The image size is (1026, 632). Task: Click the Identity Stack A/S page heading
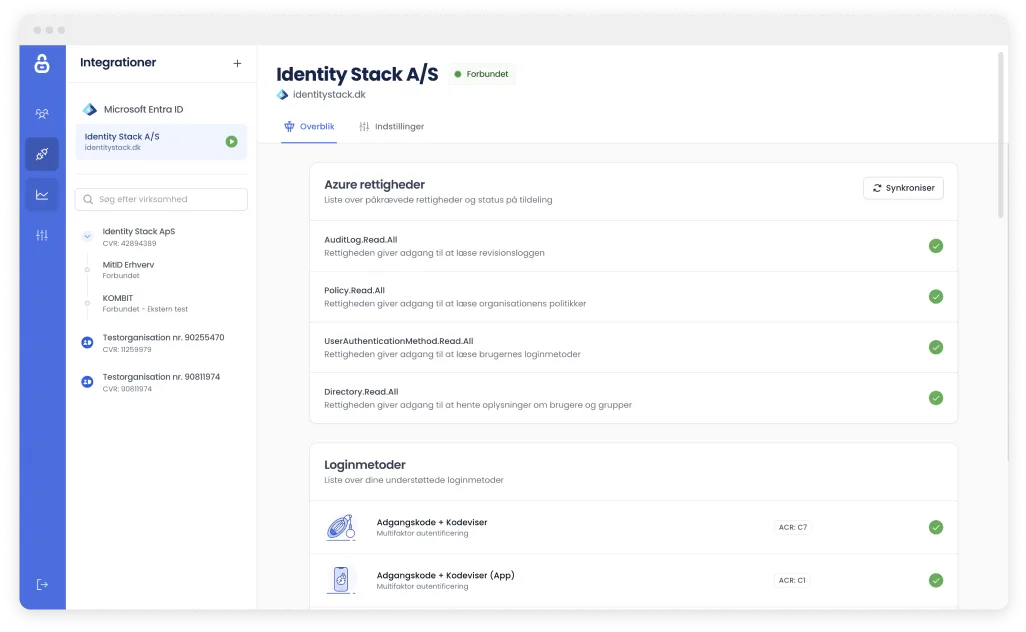coord(357,75)
